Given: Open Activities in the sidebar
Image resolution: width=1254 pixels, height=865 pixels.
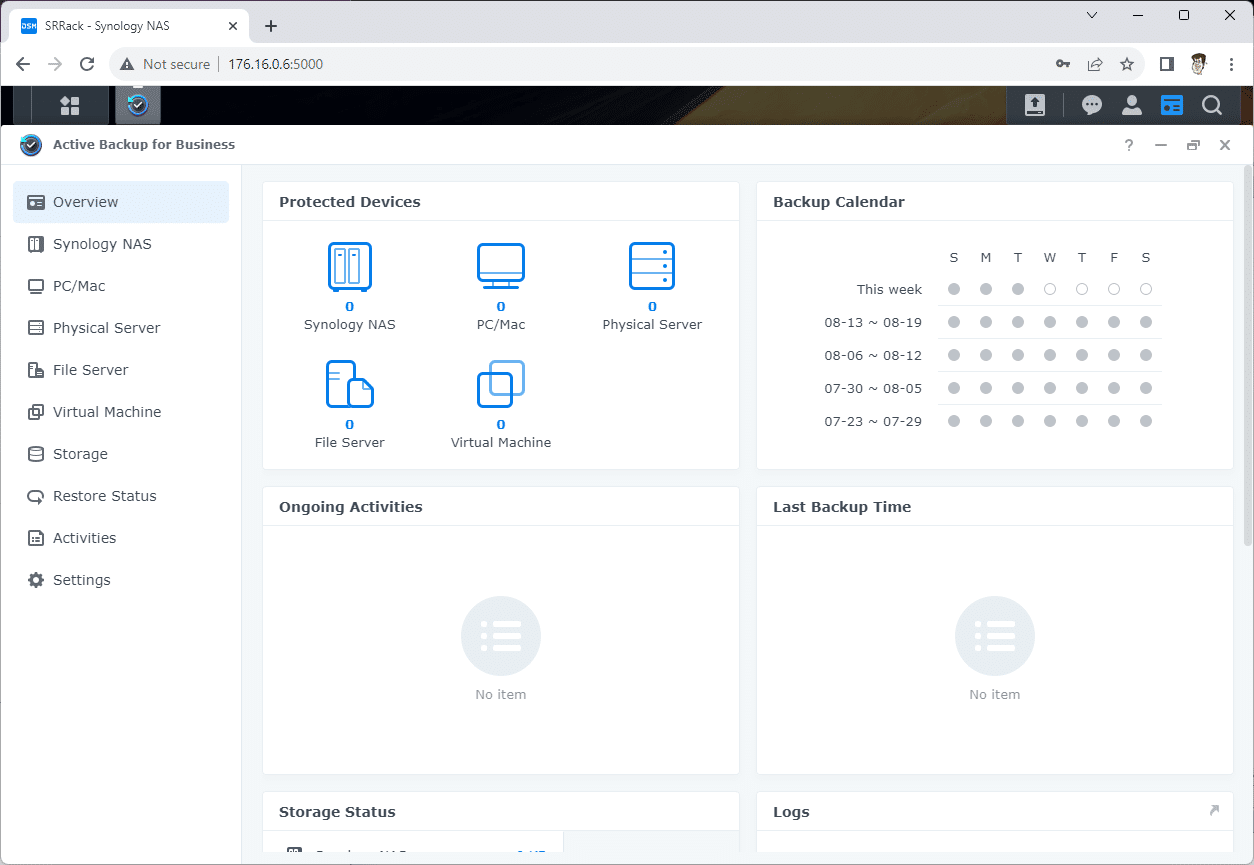Looking at the screenshot, I should click(x=121, y=538).
